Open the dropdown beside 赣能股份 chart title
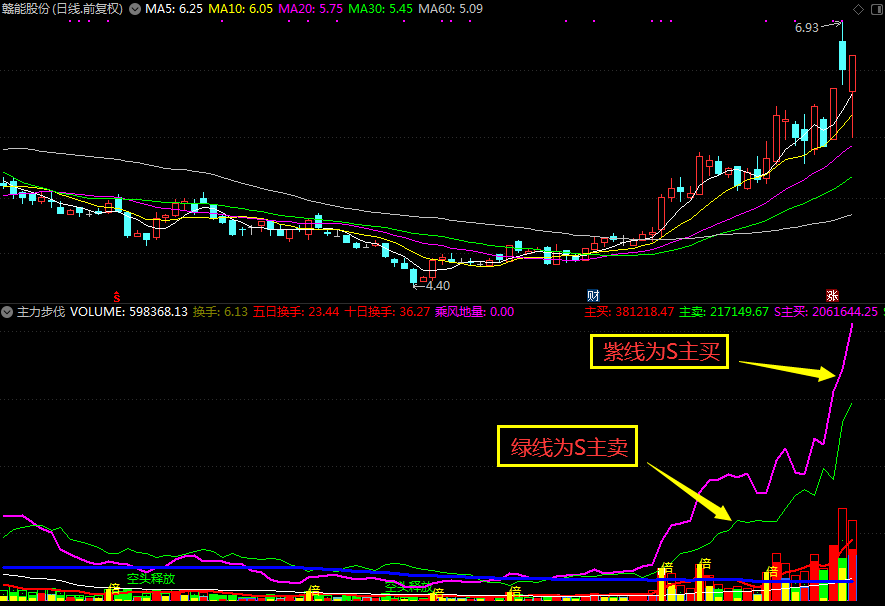The image size is (885, 606). pos(135,9)
